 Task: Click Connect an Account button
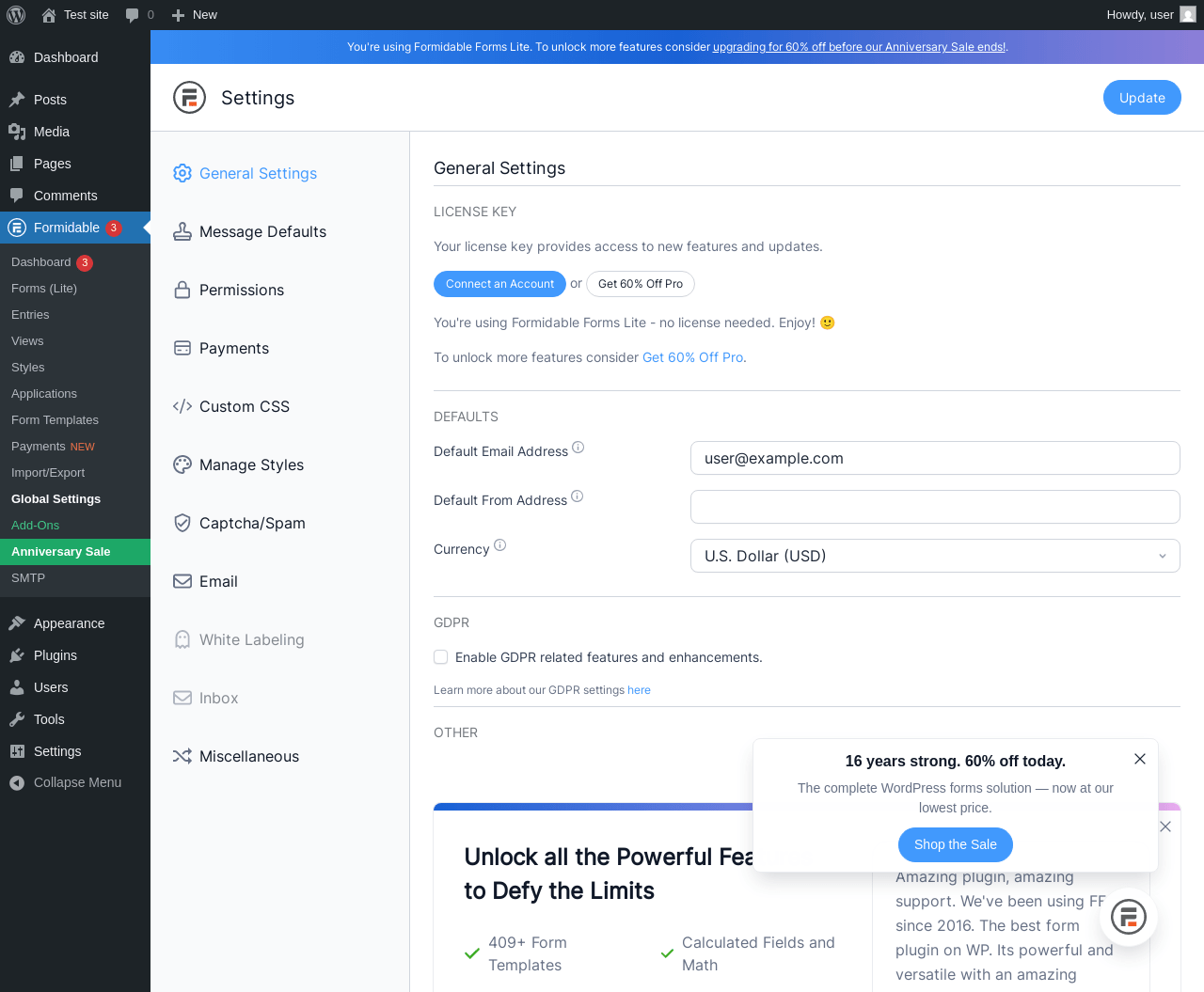click(499, 284)
